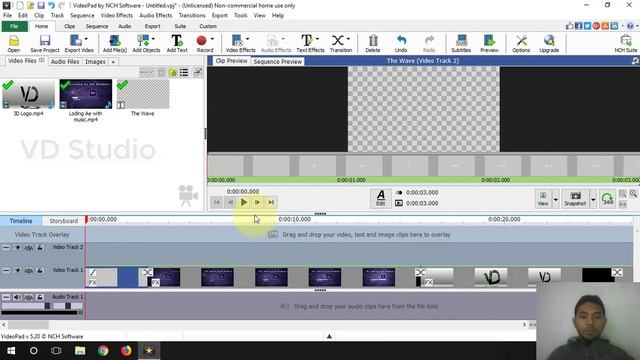This screenshot has width=640, height=360.
Task: Share on Facebook icon
Action: point(578,26)
